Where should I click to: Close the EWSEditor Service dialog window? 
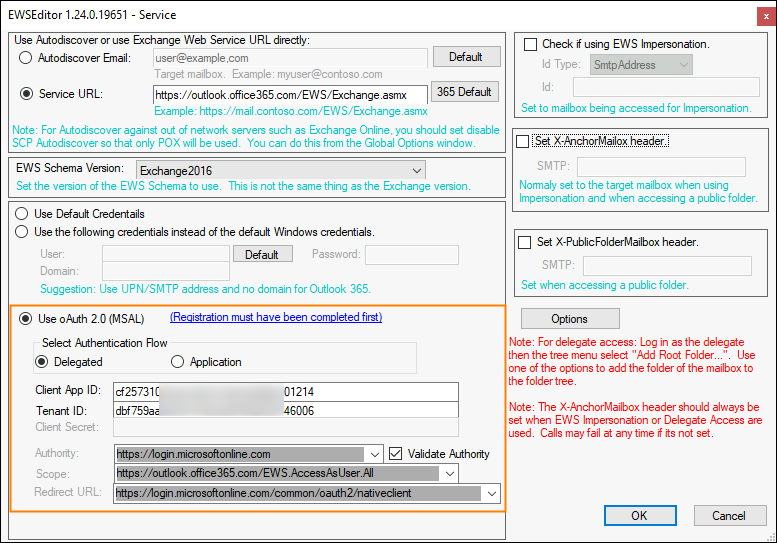tap(766, 16)
